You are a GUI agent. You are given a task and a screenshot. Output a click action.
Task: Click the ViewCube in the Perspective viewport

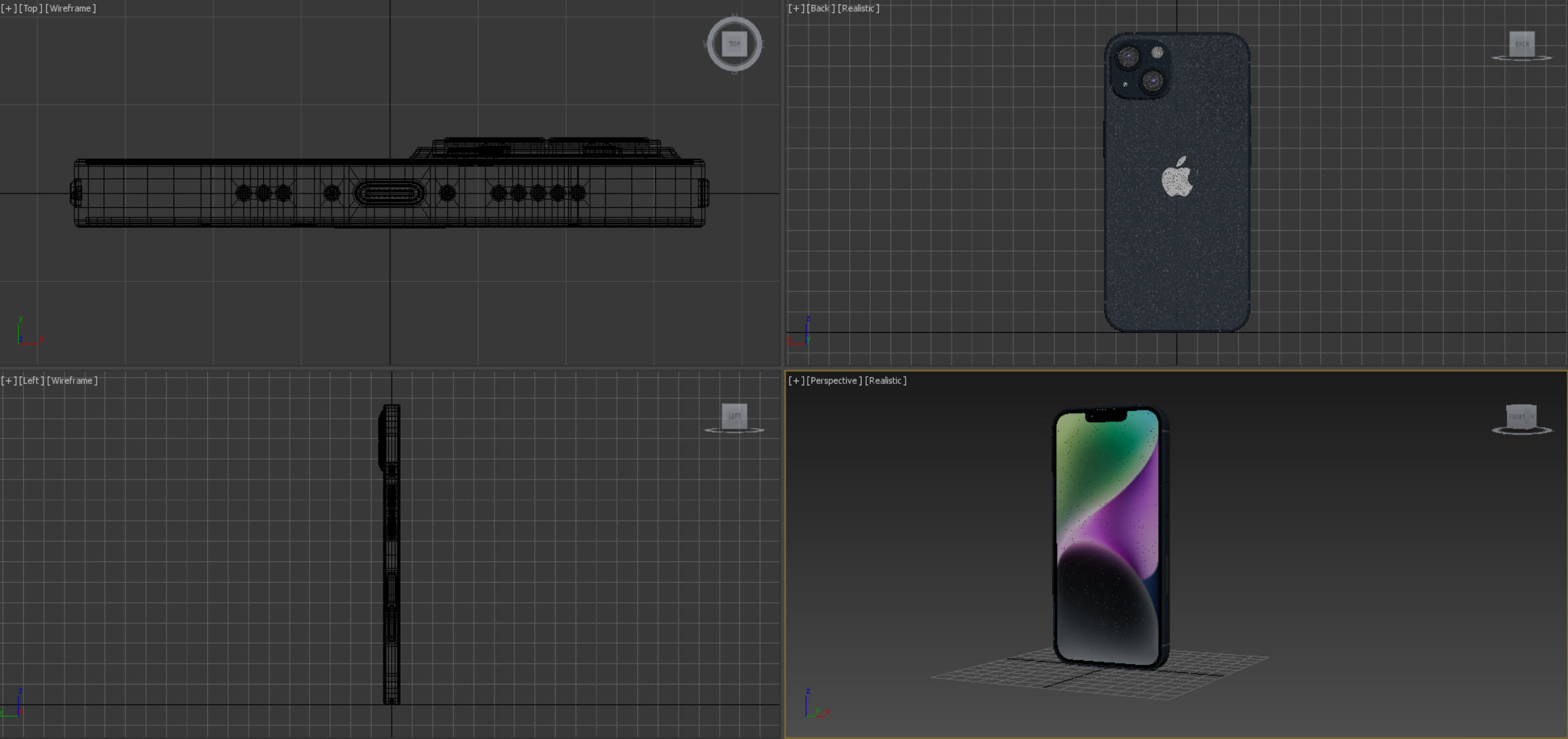click(1521, 417)
